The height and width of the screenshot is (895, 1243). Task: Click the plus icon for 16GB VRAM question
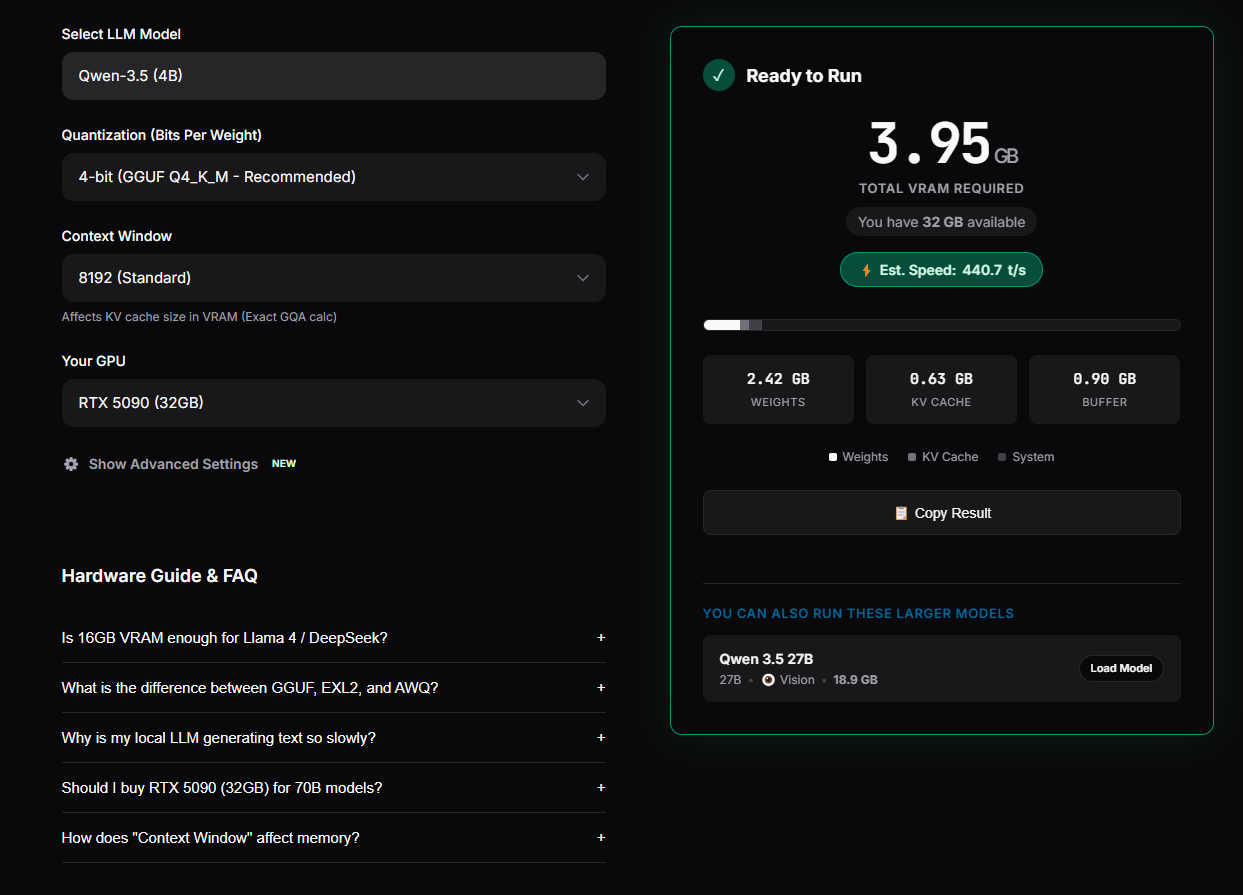[x=601, y=637]
